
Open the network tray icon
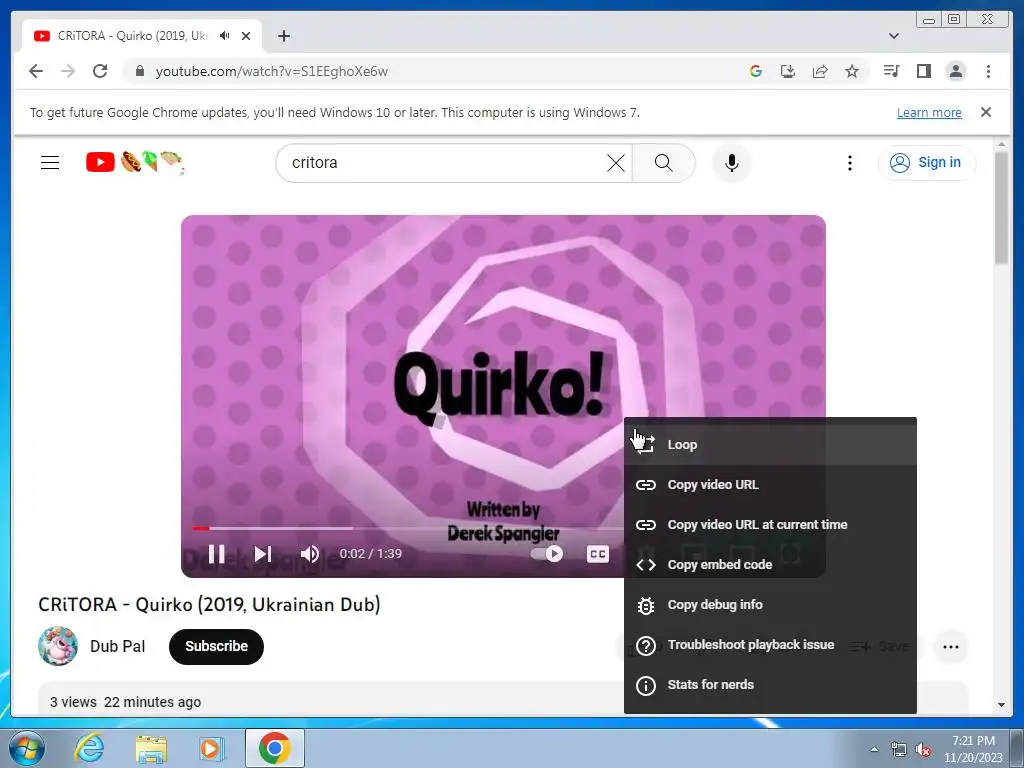point(899,749)
